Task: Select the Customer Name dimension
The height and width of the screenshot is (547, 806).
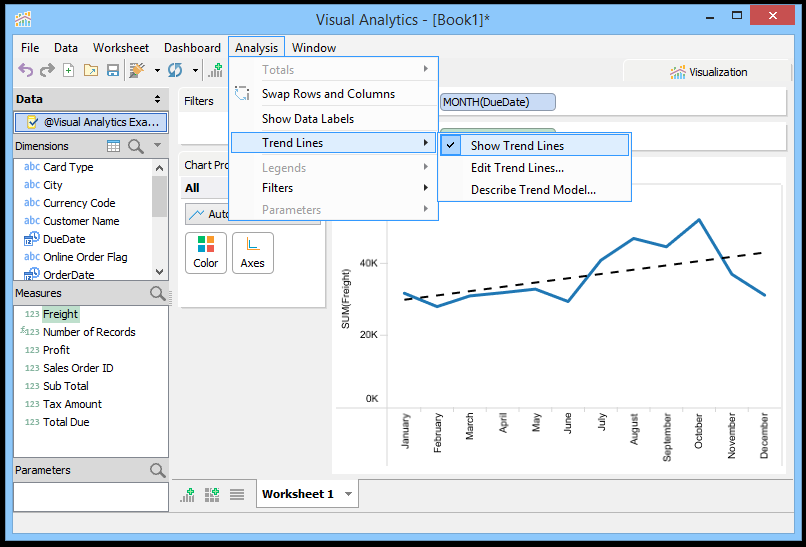Action: [81, 221]
